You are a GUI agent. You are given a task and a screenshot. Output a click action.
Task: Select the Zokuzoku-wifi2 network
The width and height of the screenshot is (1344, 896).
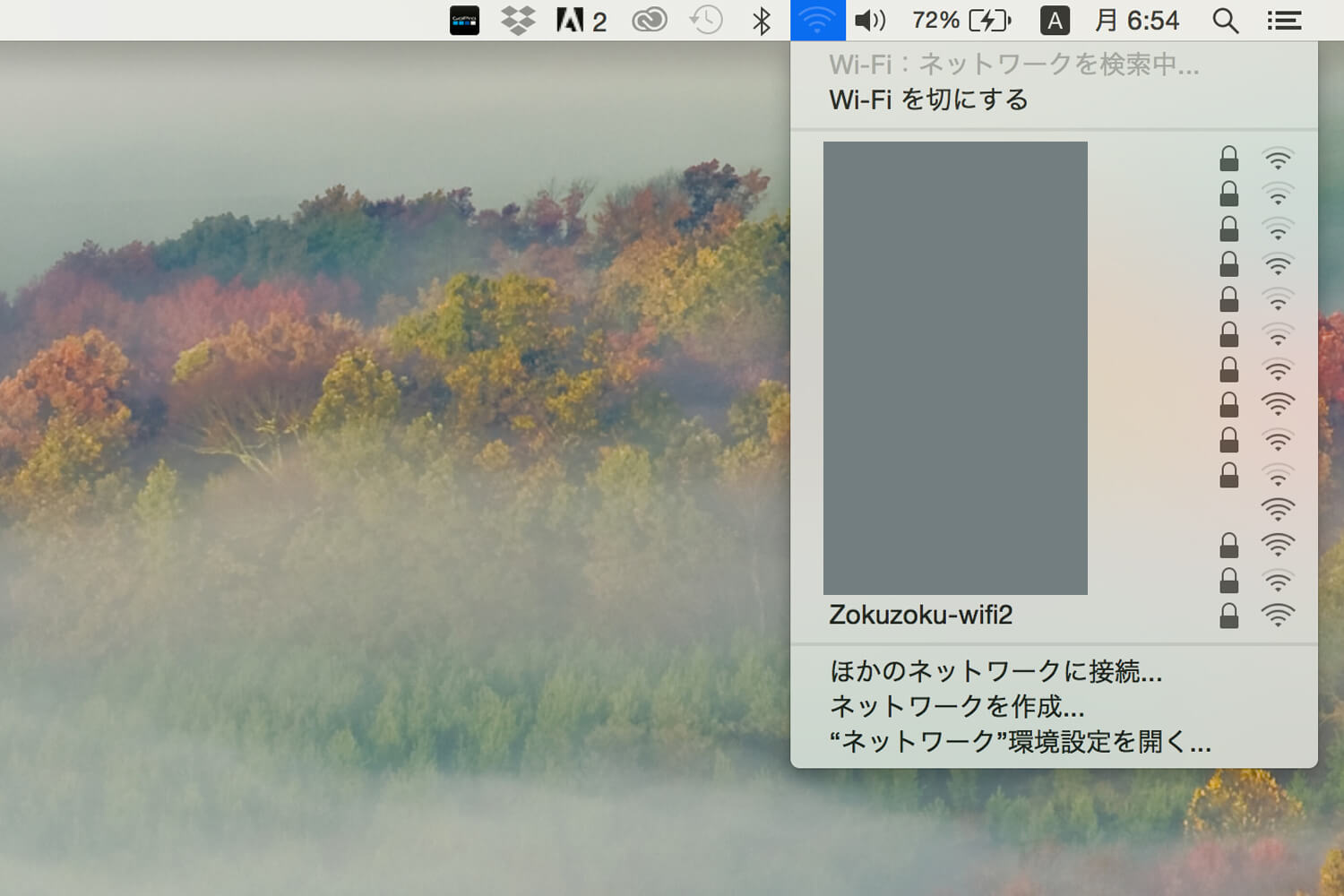921,615
